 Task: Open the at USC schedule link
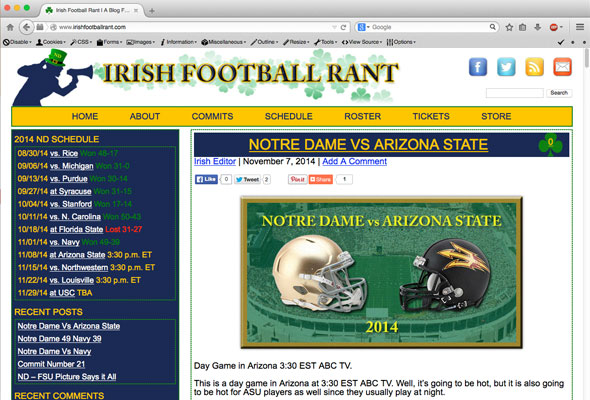62,293
